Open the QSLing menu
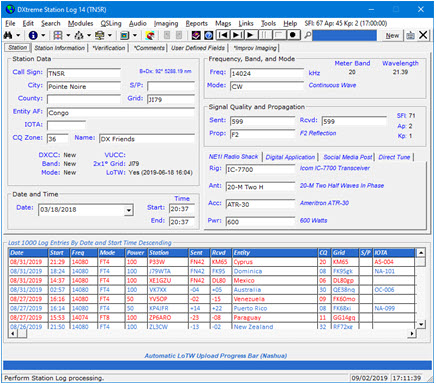The width and height of the screenshot is (436, 386). [x=111, y=23]
